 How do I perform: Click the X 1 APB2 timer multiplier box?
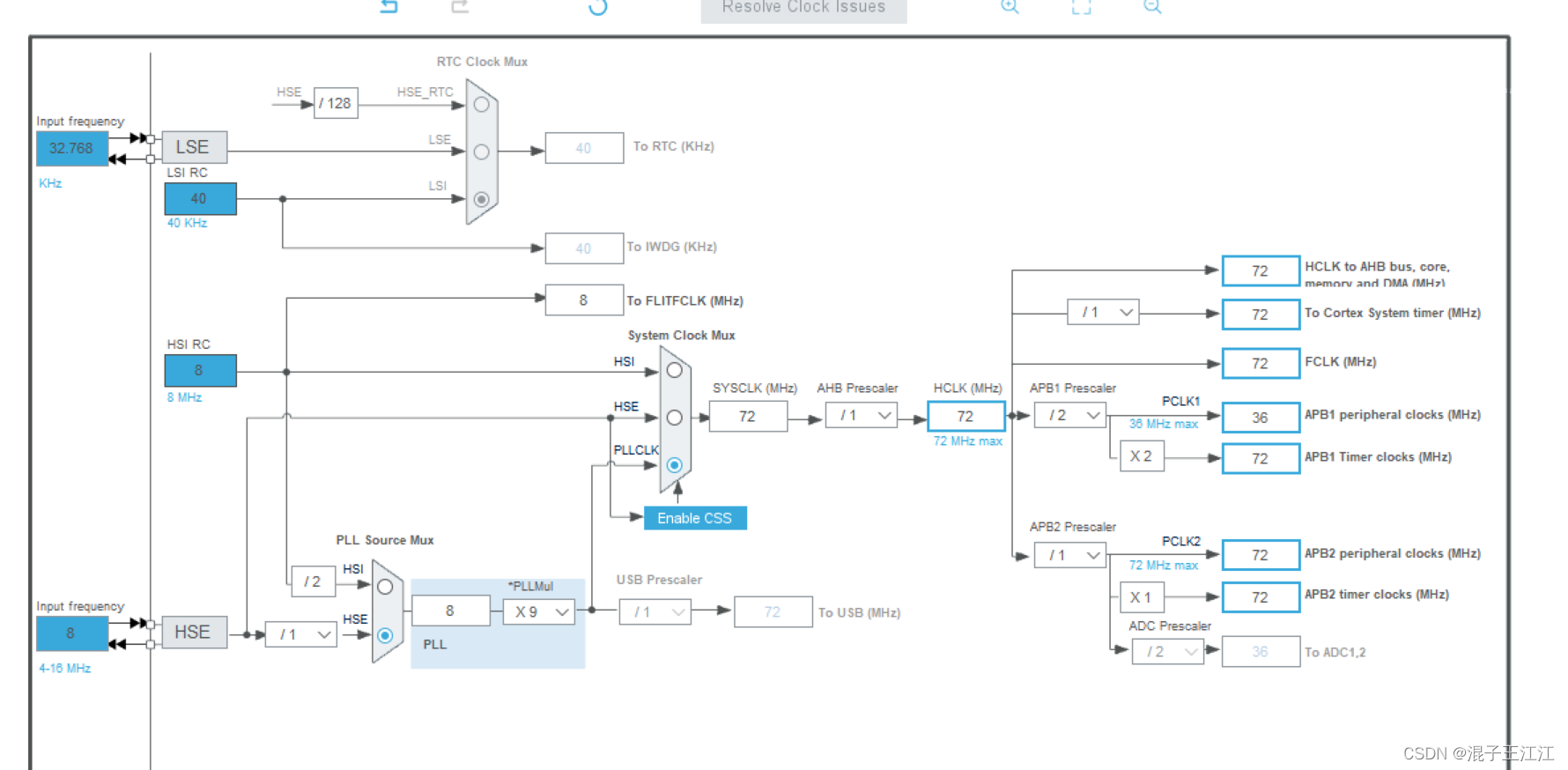tap(1142, 597)
